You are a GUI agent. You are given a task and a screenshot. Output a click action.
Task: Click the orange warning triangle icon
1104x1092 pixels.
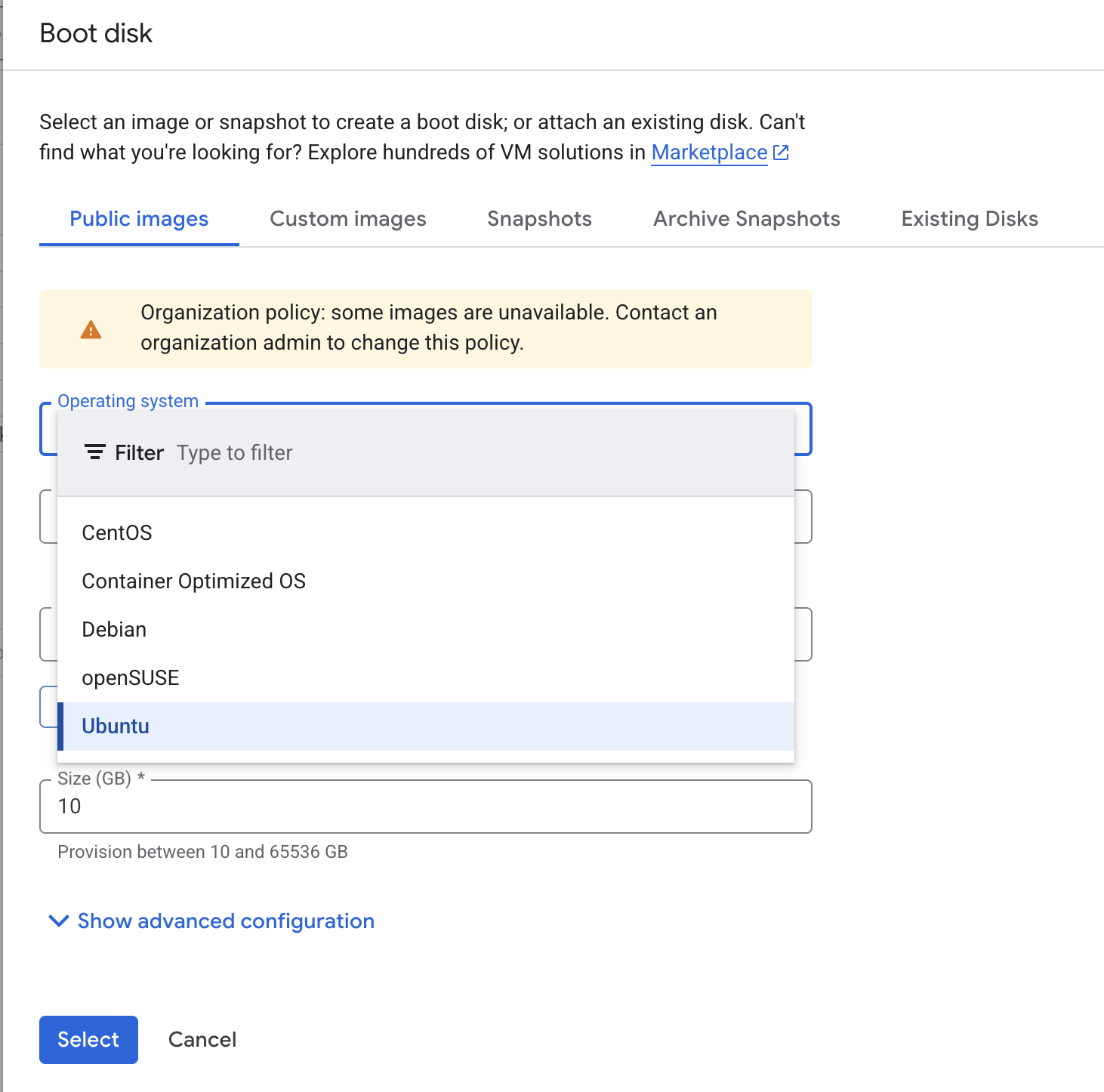(x=91, y=330)
